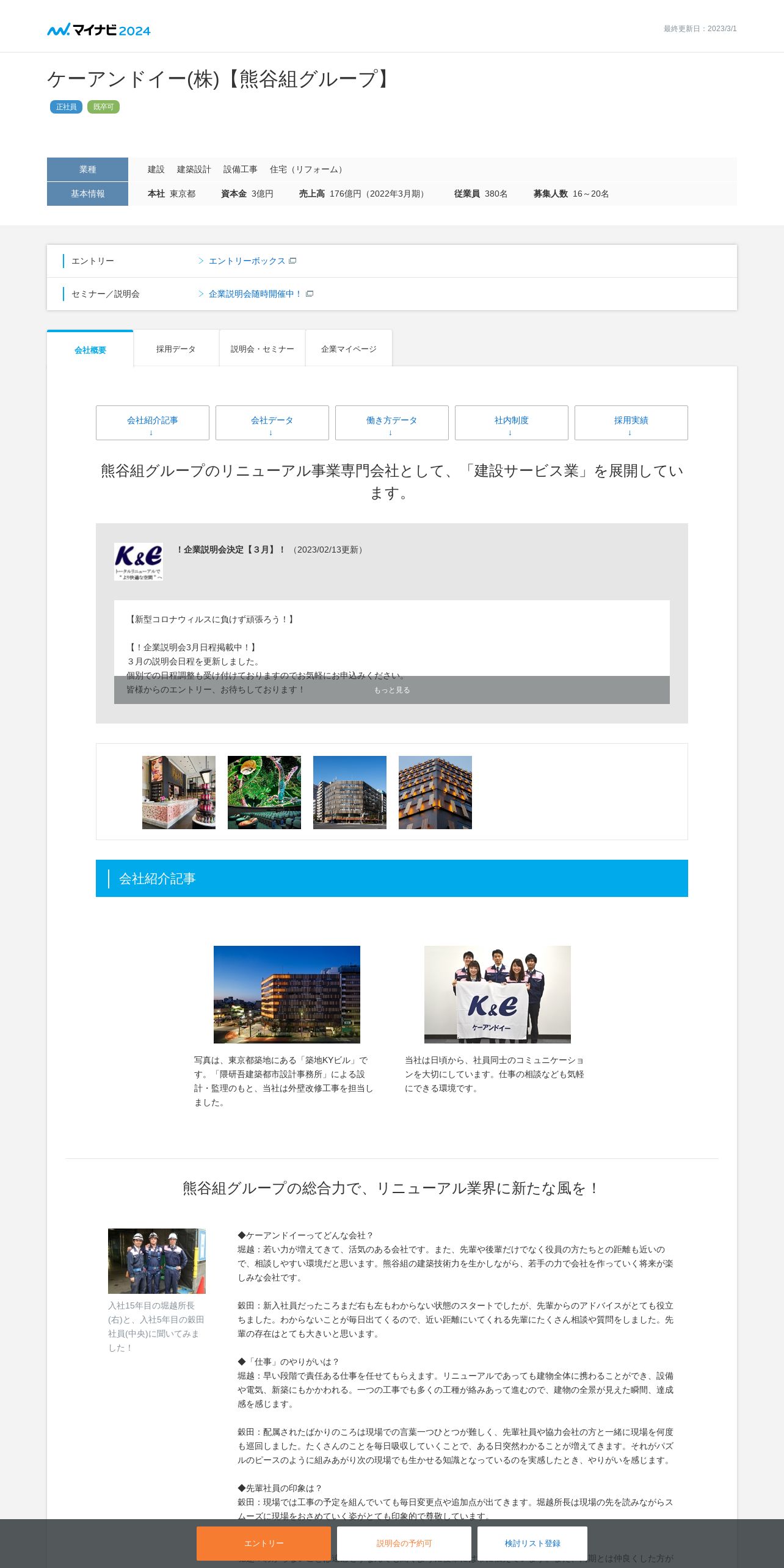Click the 説明会の予約可 button
The image size is (784, 1568).
[x=404, y=1544]
